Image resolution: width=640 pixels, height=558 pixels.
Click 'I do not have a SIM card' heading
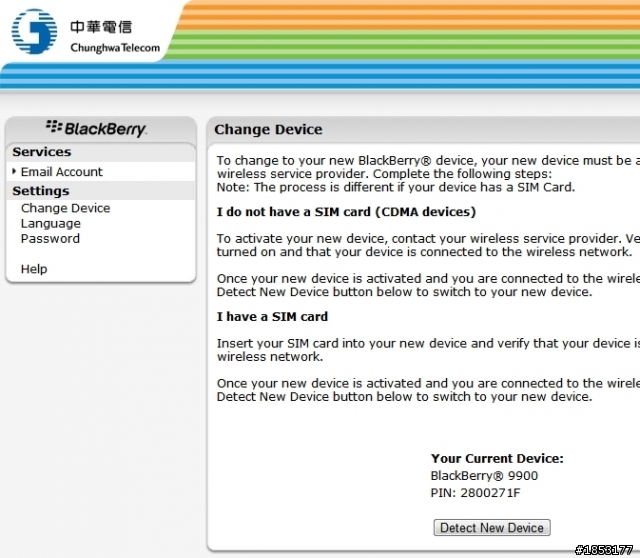click(346, 212)
